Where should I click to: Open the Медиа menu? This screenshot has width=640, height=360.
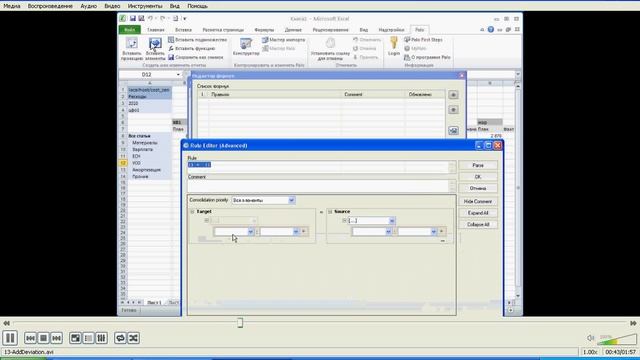pos(11,6)
